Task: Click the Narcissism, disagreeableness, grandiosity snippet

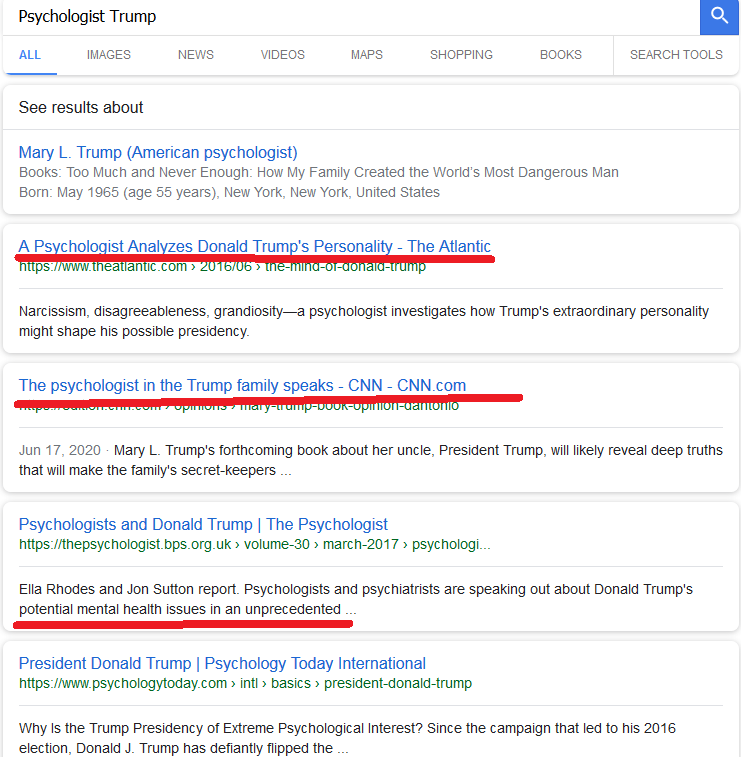Action: click(x=364, y=321)
